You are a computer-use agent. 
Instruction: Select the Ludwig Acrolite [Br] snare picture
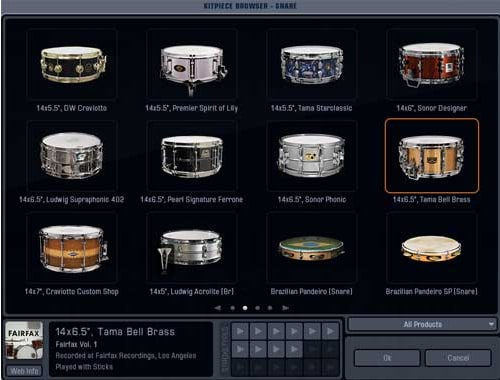pyautogui.click(x=192, y=248)
